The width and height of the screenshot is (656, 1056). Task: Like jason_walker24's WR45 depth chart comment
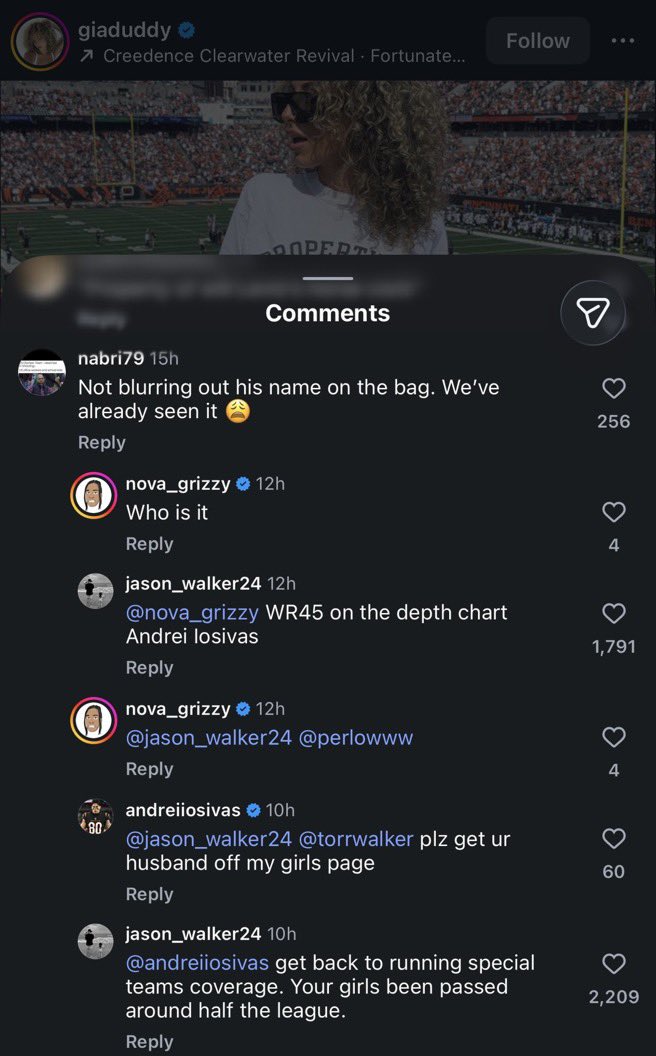click(x=613, y=613)
